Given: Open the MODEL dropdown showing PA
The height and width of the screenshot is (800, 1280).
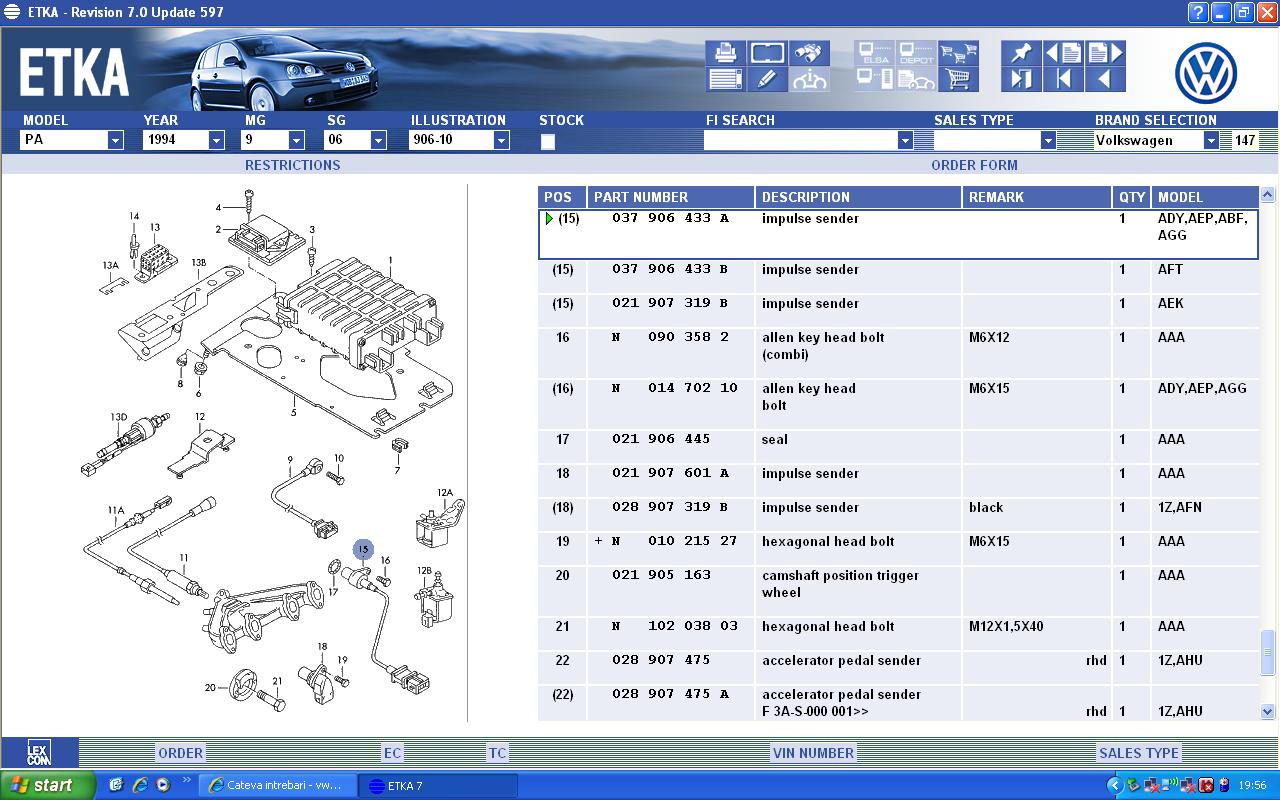Looking at the screenshot, I should click(x=115, y=141).
